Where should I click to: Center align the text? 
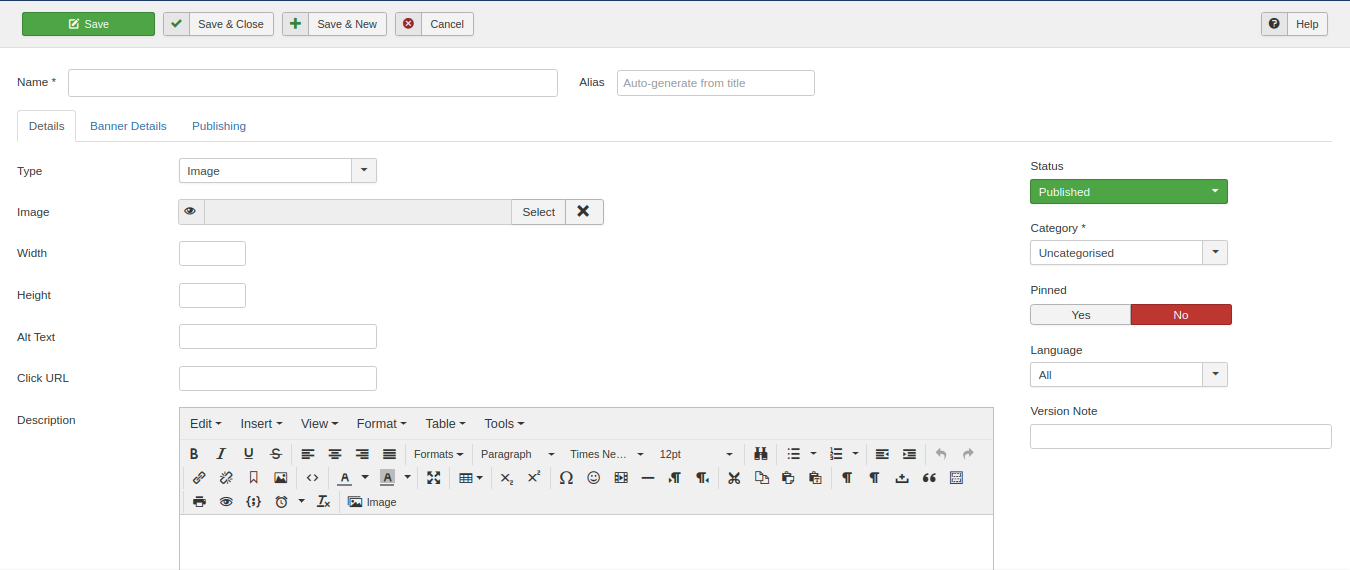(x=335, y=454)
